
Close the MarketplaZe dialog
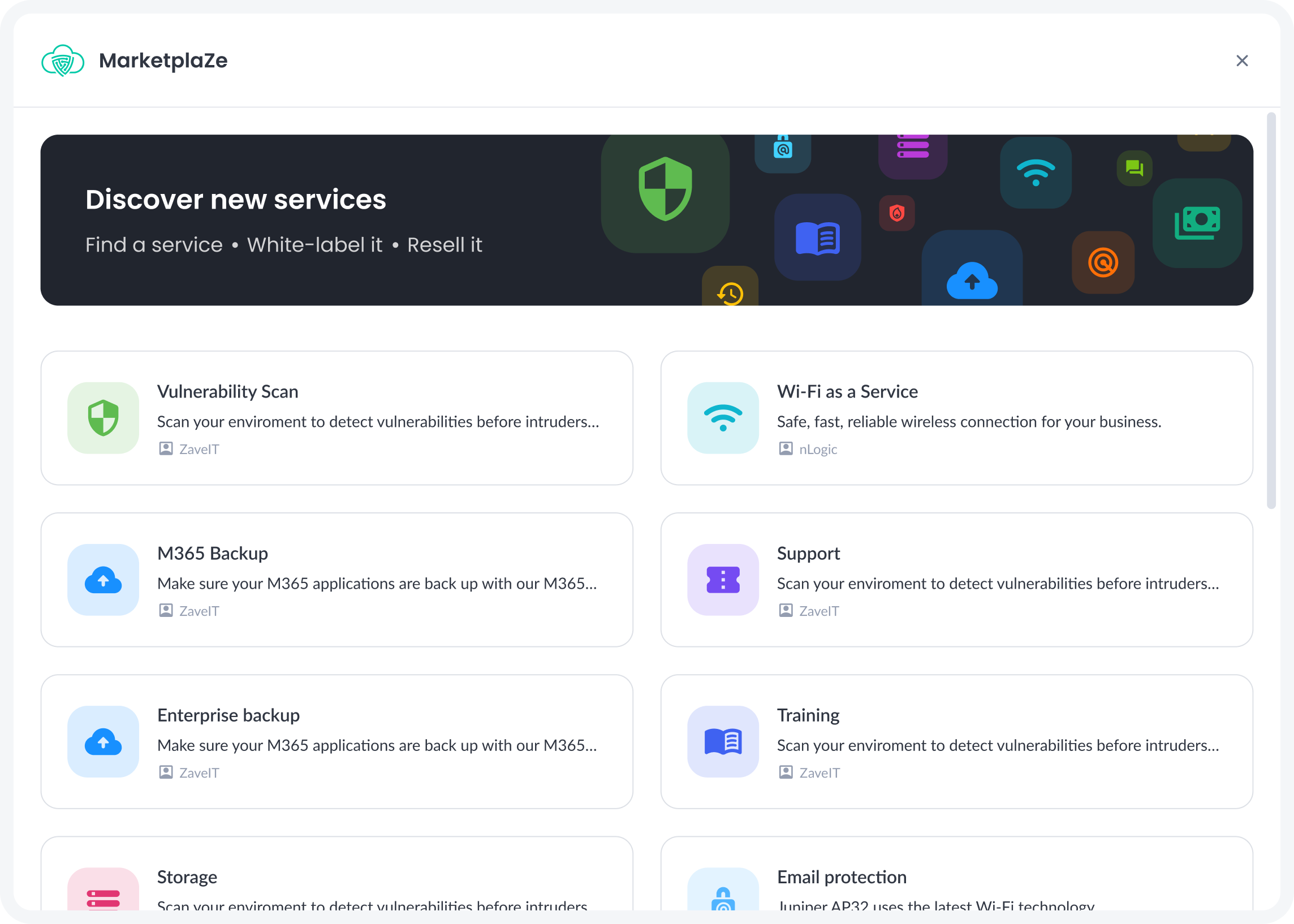point(1241,61)
